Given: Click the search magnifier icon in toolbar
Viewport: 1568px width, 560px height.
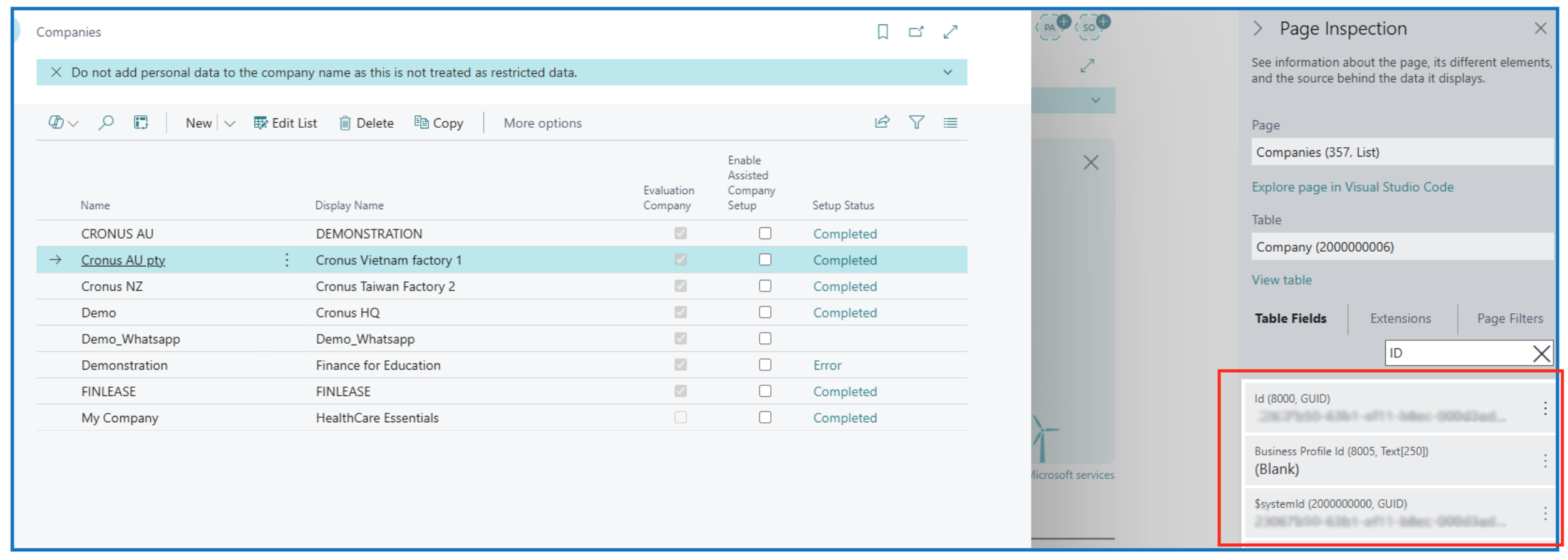Looking at the screenshot, I should pyautogui.click(x=106, y=123).
